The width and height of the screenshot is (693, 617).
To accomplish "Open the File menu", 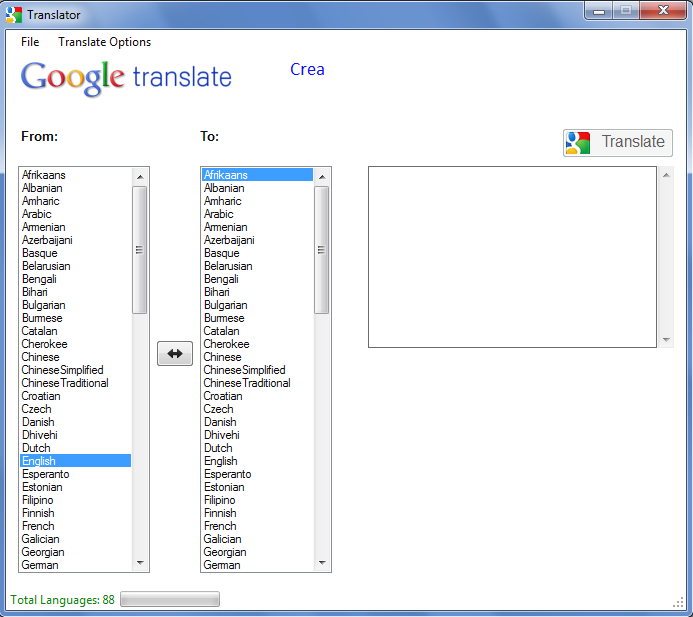I will (x=30, y=42).
